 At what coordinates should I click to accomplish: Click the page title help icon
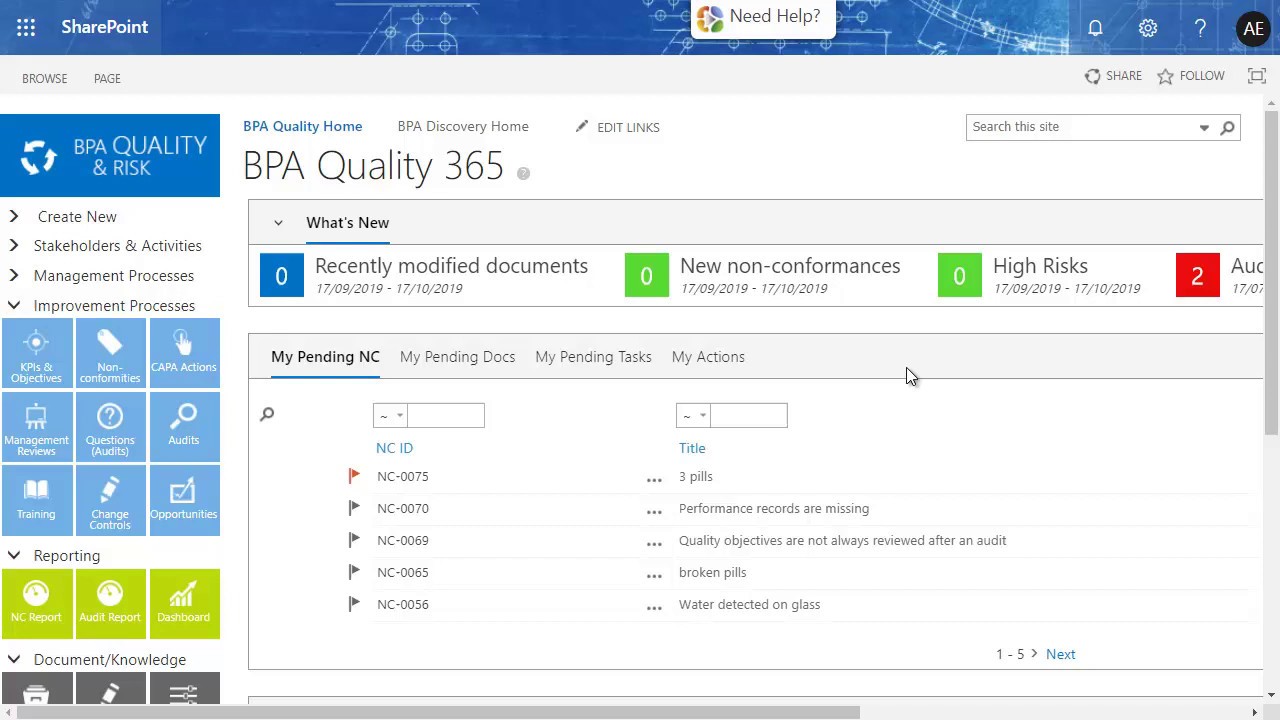[x=523, y=174]
